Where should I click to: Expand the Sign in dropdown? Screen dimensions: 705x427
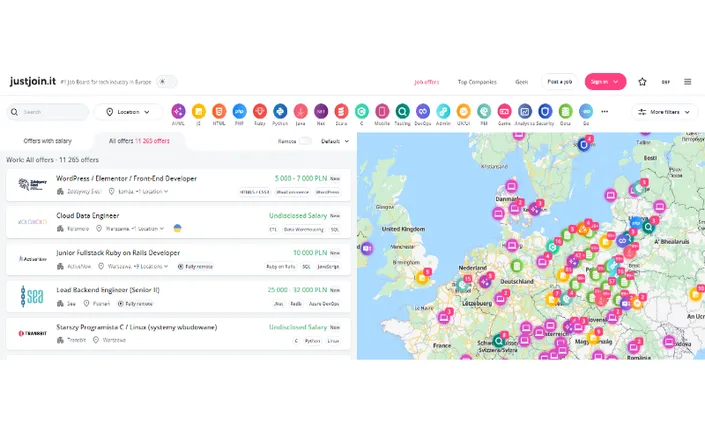605,82
